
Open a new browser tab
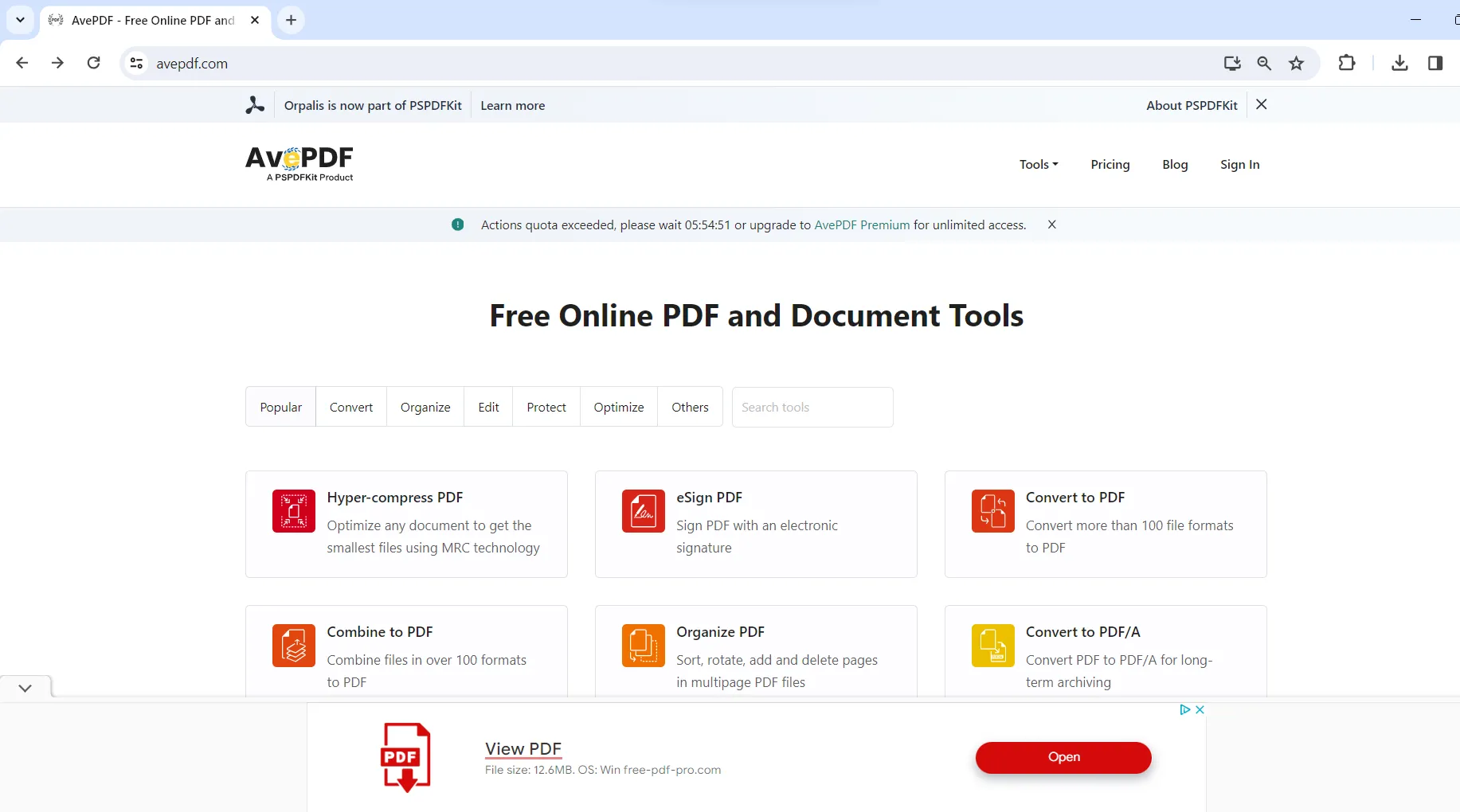click(292, 20)
